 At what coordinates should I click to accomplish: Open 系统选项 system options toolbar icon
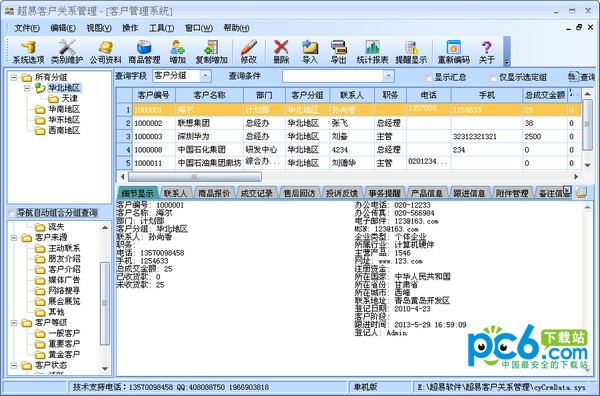pyautogui.click(x=29, y=52)
